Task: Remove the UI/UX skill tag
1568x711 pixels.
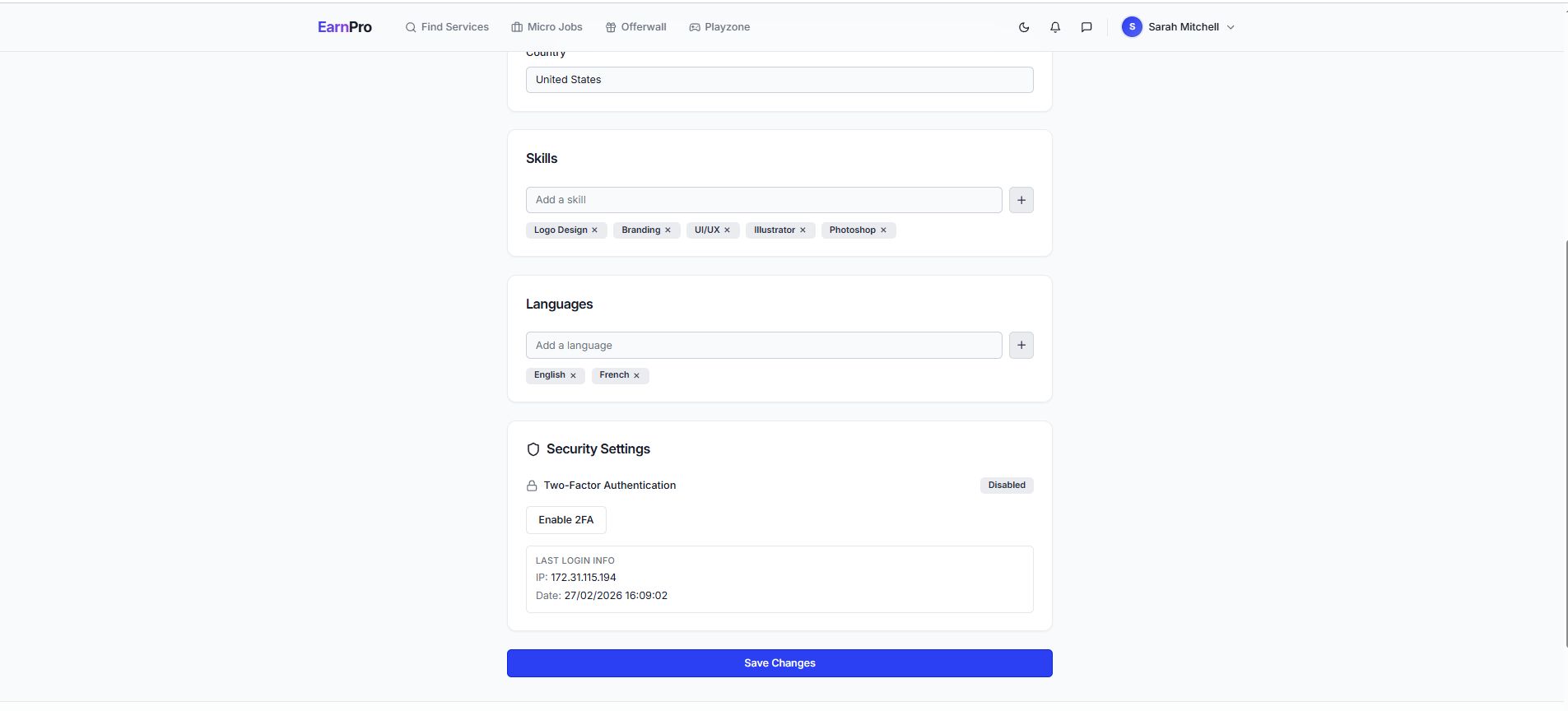Action: pyautogui.click(x=728, y=230)
